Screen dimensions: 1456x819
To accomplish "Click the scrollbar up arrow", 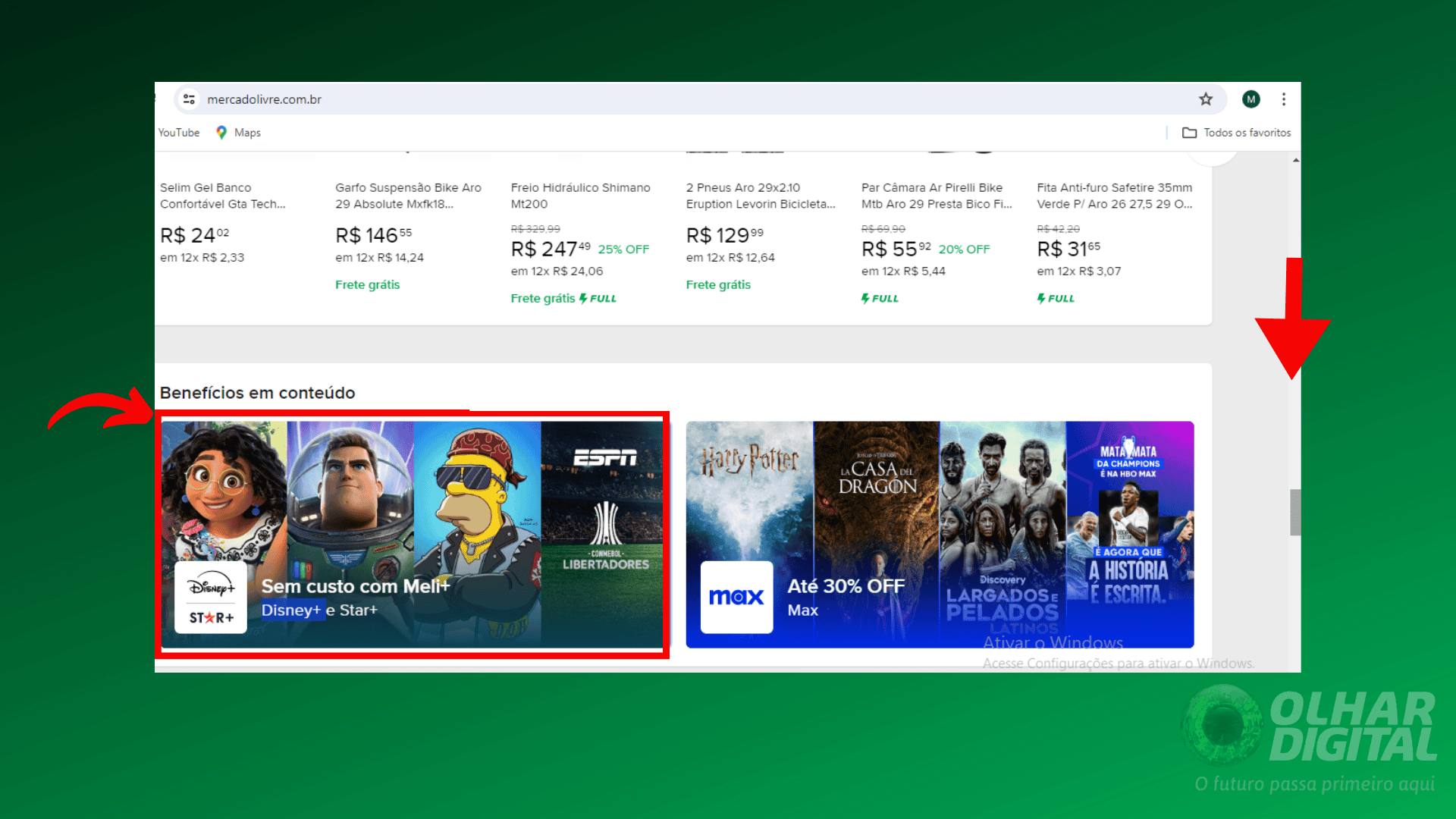I will point(1295,160).
